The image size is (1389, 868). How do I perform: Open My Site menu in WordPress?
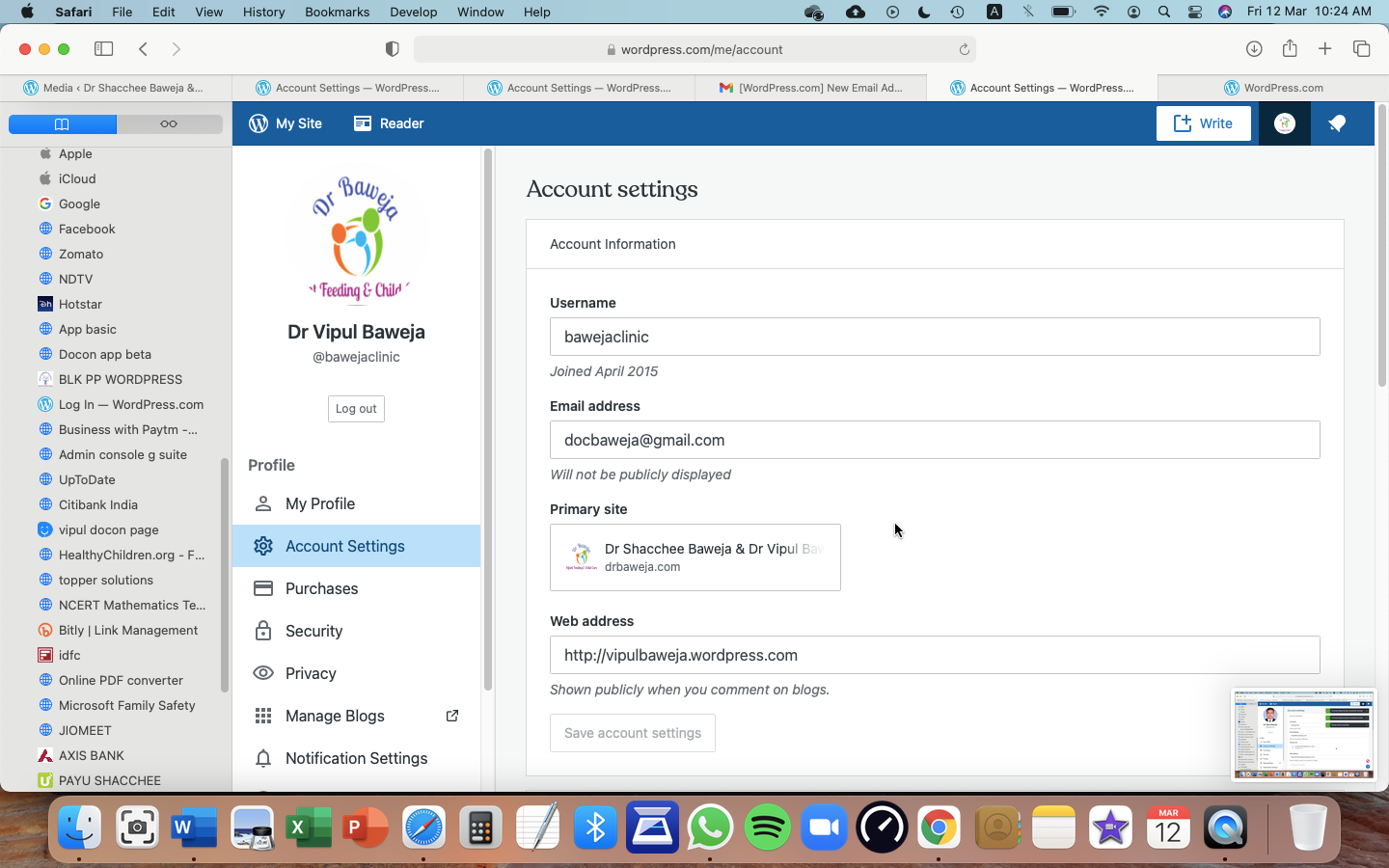pyautogui.click(x=286, y=123)
